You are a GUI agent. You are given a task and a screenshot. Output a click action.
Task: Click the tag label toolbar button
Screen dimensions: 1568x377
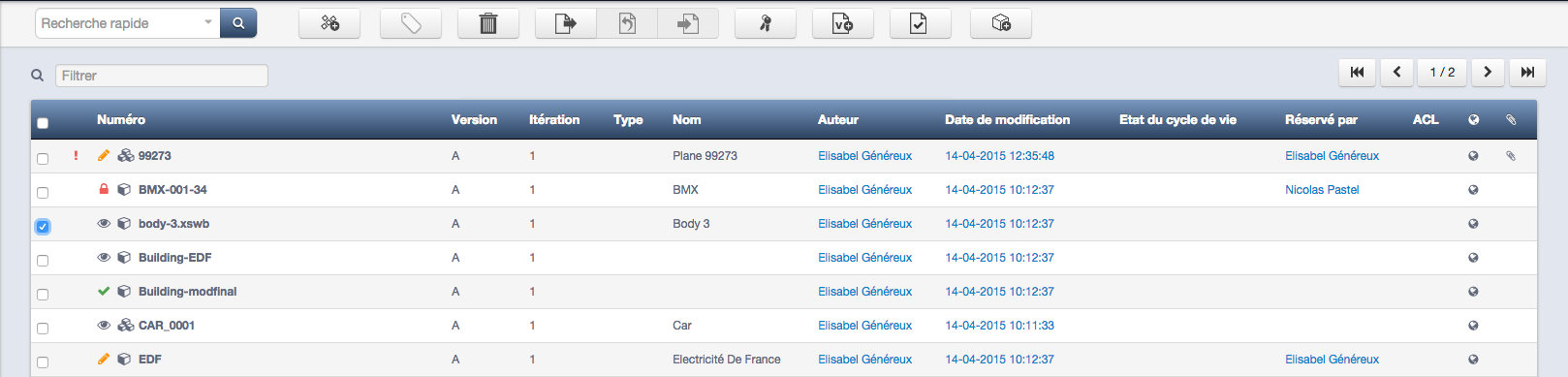[411, 23]
